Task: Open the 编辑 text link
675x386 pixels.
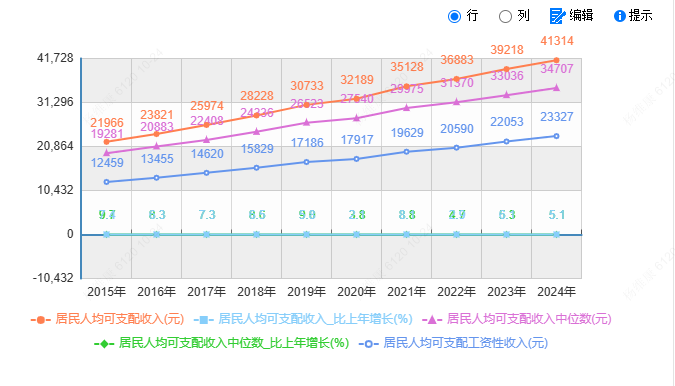Action: 581,15
